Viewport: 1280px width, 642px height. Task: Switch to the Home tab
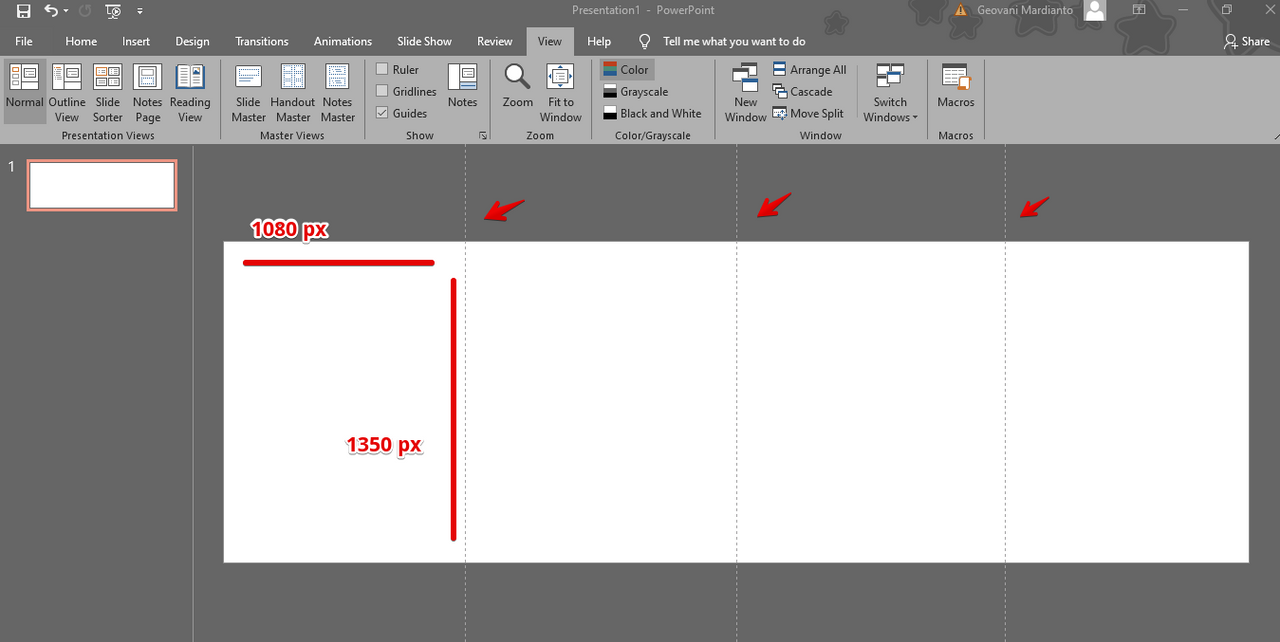click(x=81, y=41)
